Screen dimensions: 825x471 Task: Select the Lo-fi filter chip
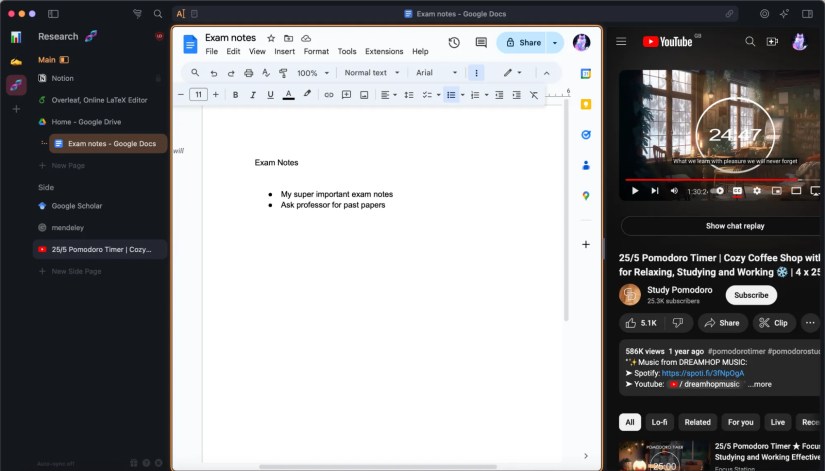point(659,422)
